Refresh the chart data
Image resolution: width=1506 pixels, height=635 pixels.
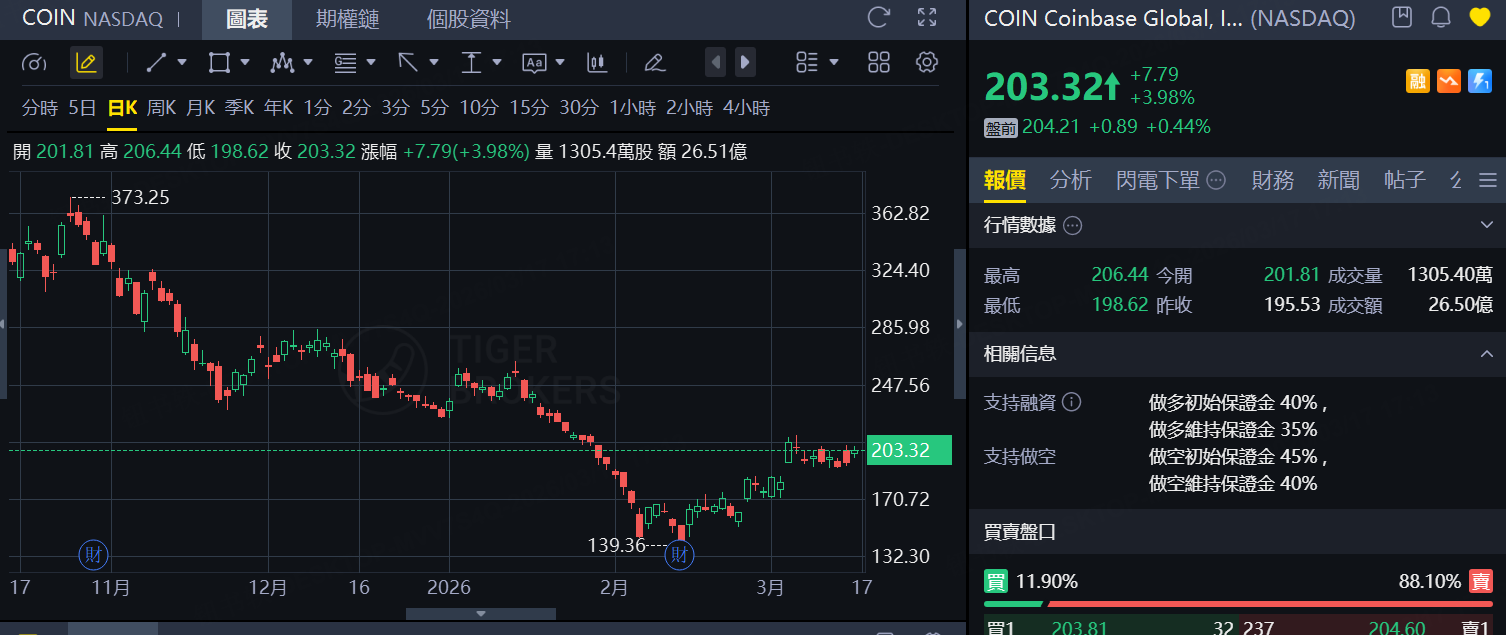[879, 17]
